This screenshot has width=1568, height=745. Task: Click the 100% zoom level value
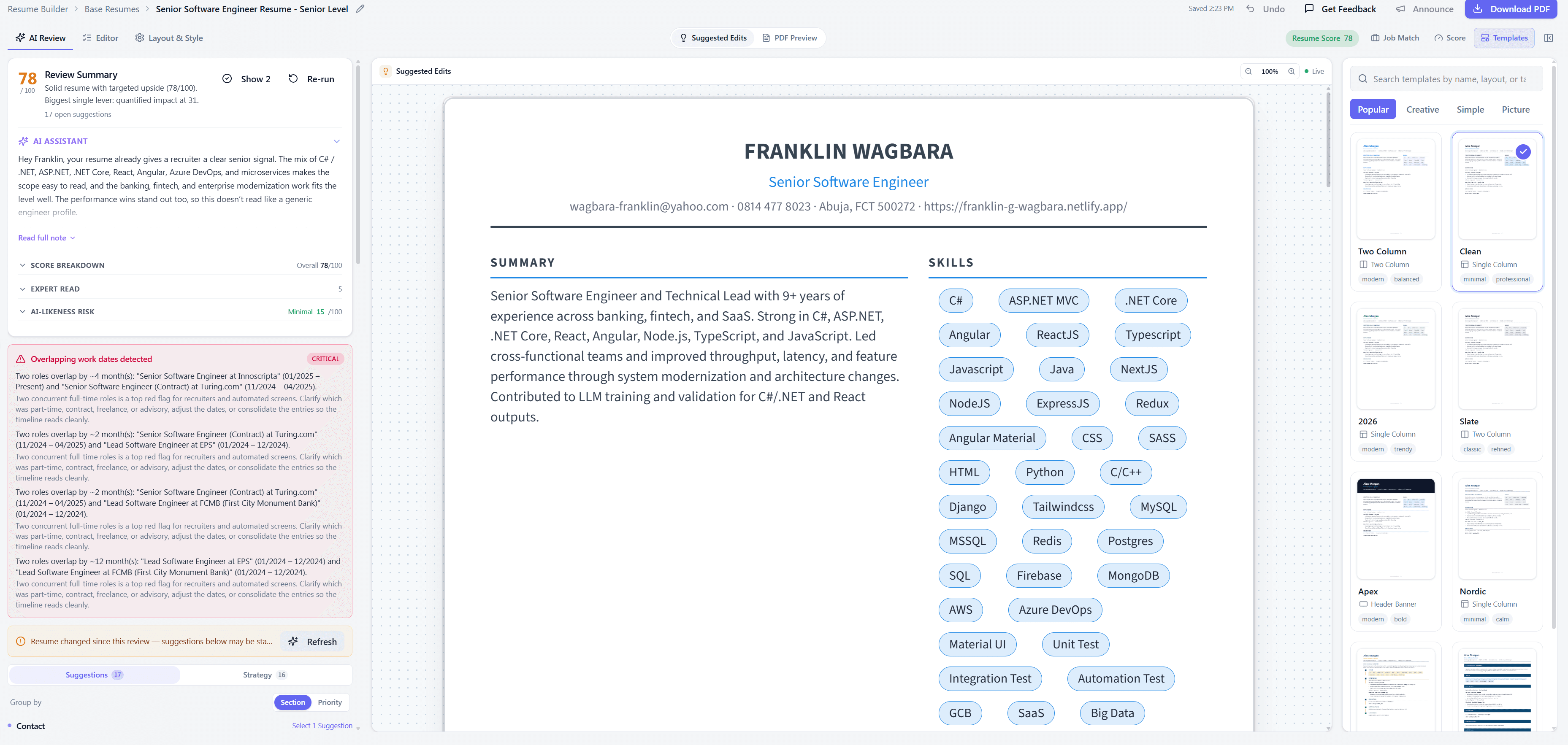pyautogui.click(x=1270, y=71)
